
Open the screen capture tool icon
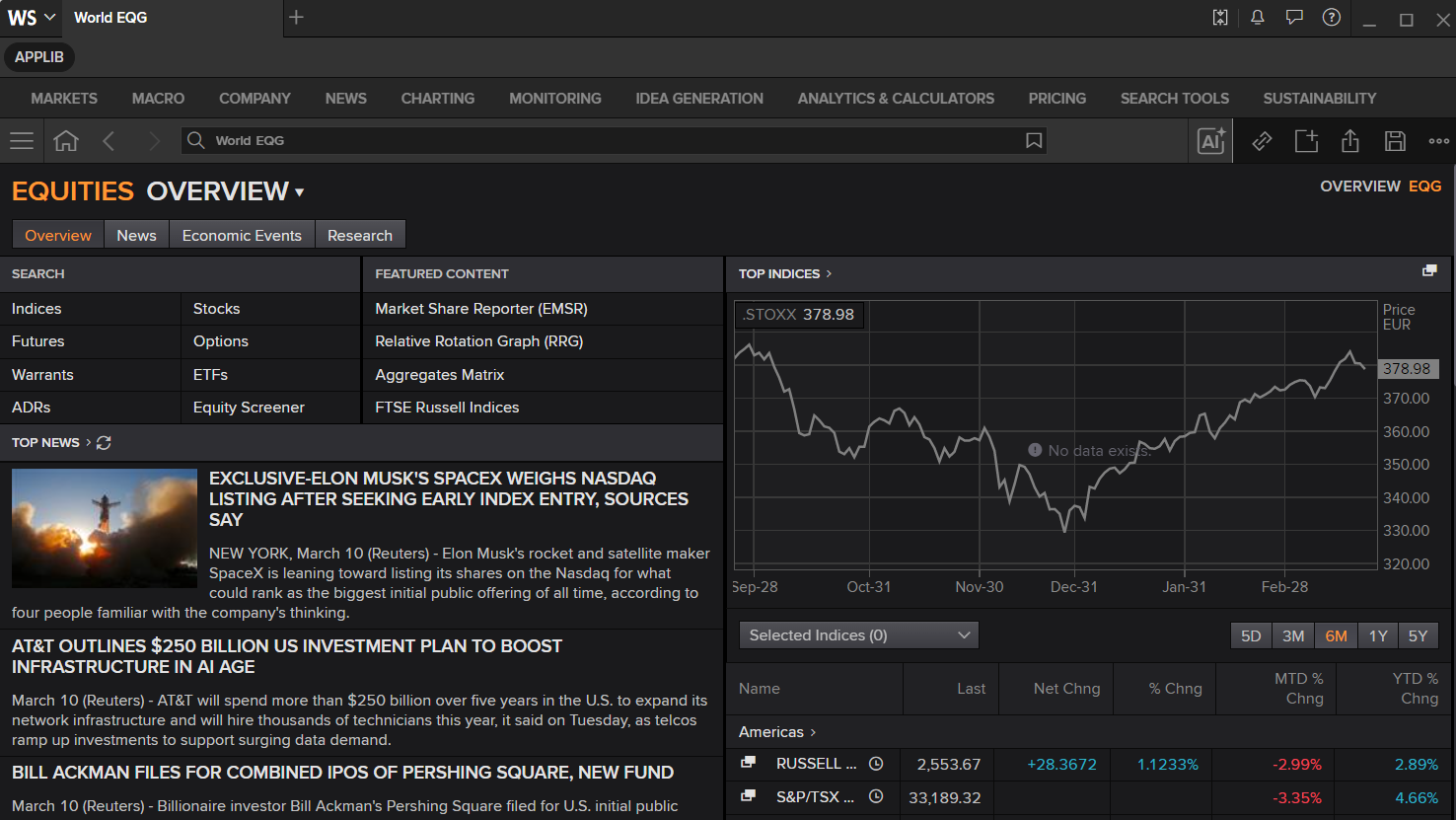(1220, 18)
